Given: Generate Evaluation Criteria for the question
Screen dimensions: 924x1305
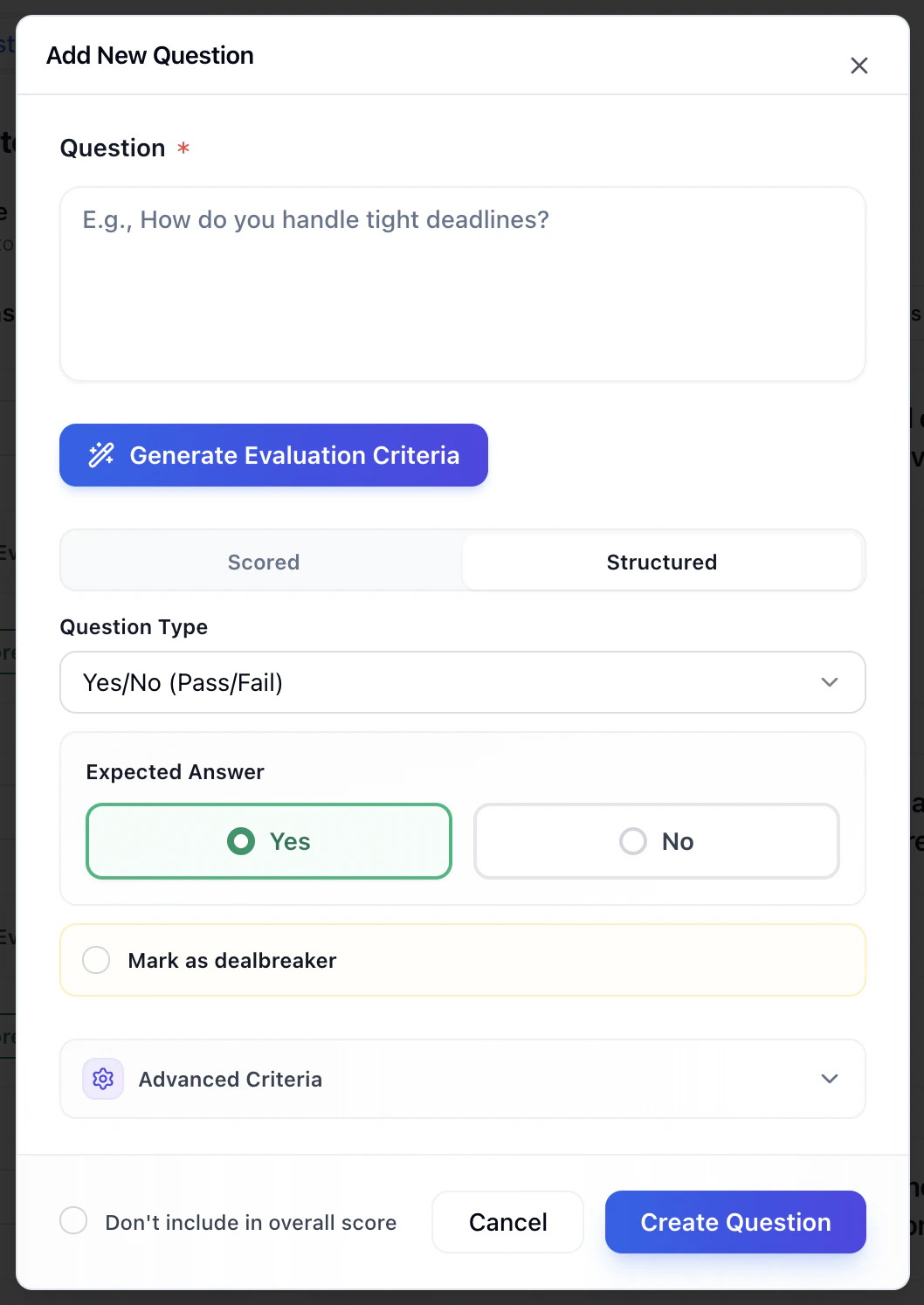Looking at the screenshot, I should coord(273,455).
